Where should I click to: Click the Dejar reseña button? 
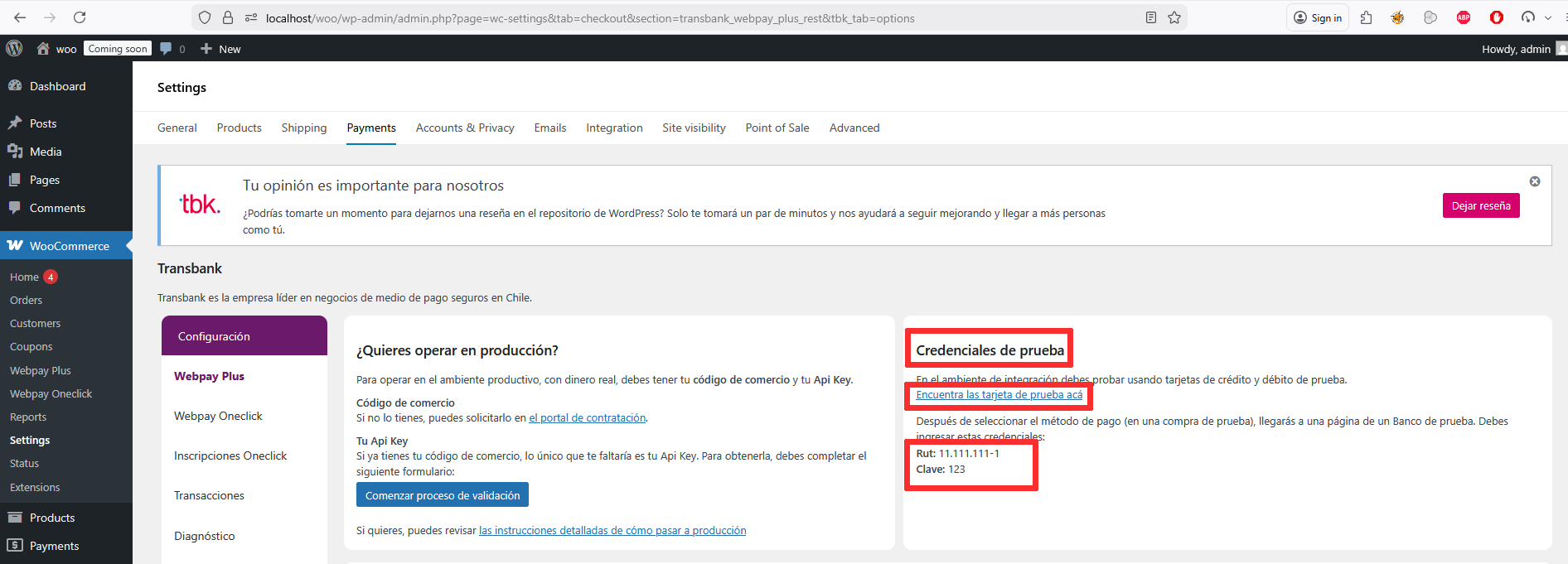tap(1481, 205)
